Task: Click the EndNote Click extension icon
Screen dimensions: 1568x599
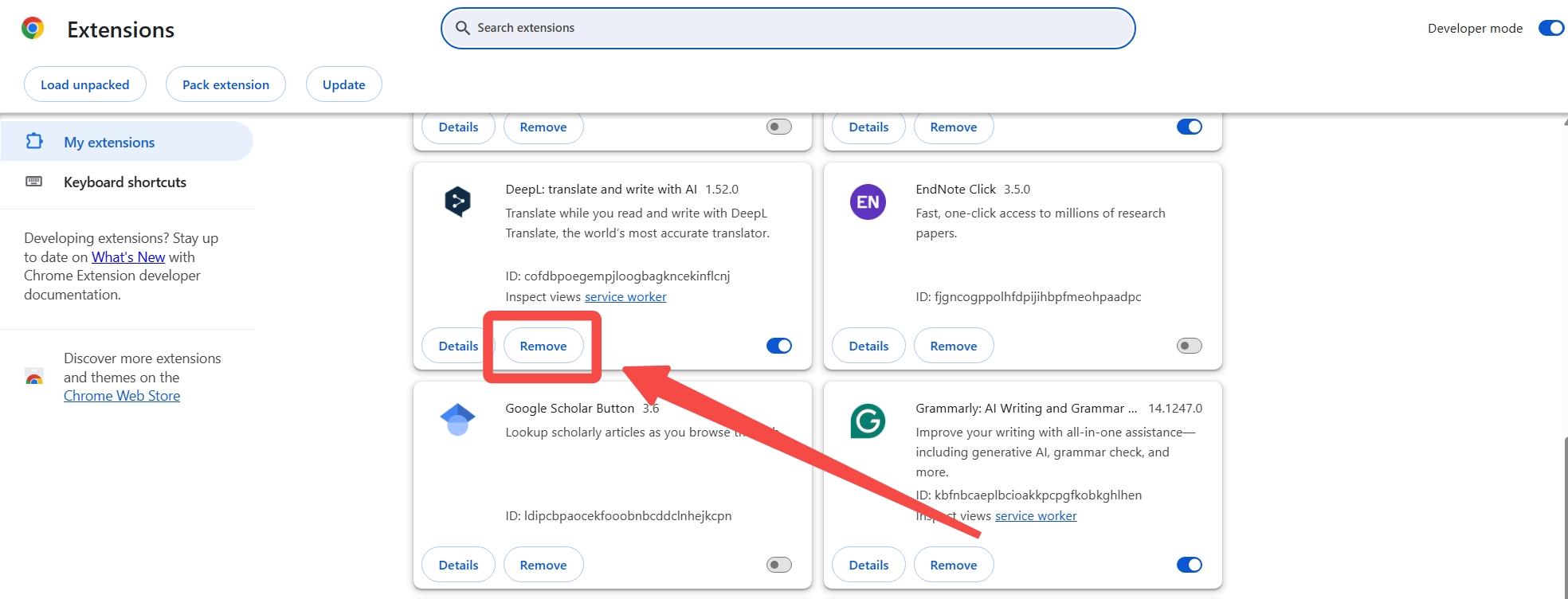Action: [x=868, y=202]
